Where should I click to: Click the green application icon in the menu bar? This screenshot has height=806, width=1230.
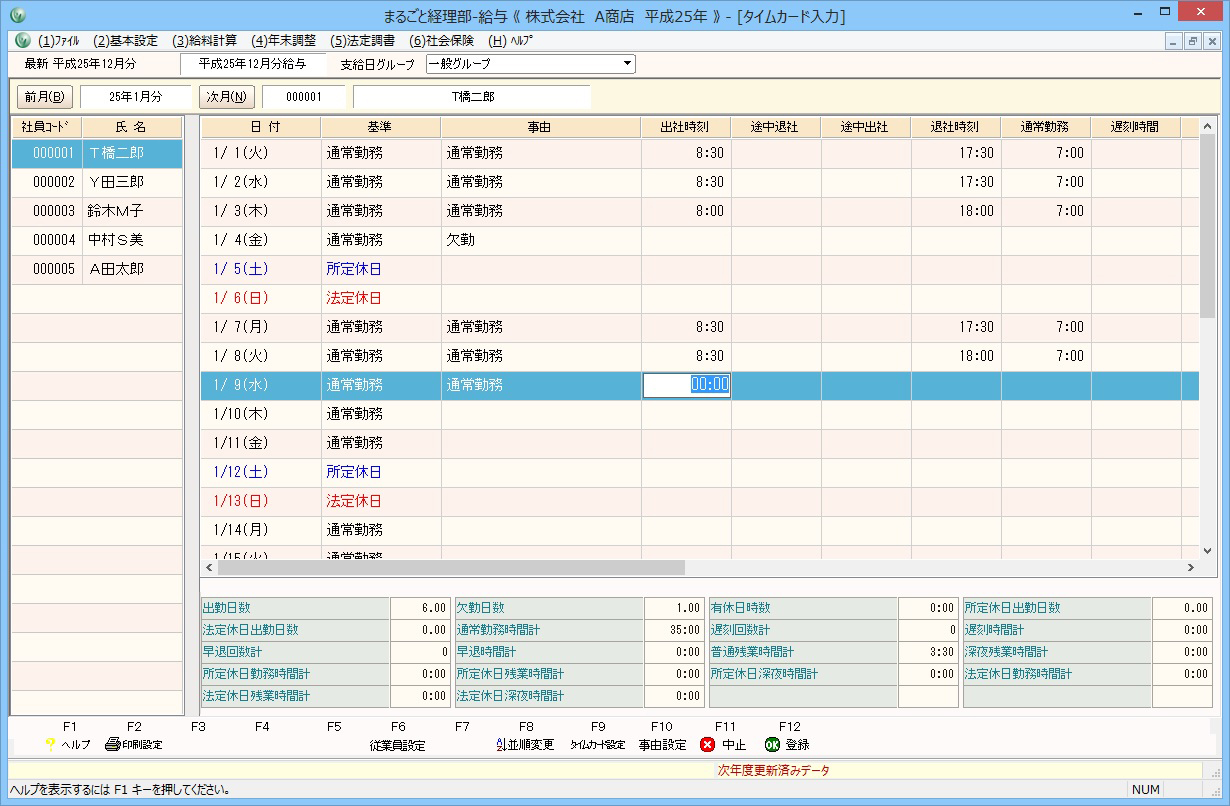pos(23,41)
